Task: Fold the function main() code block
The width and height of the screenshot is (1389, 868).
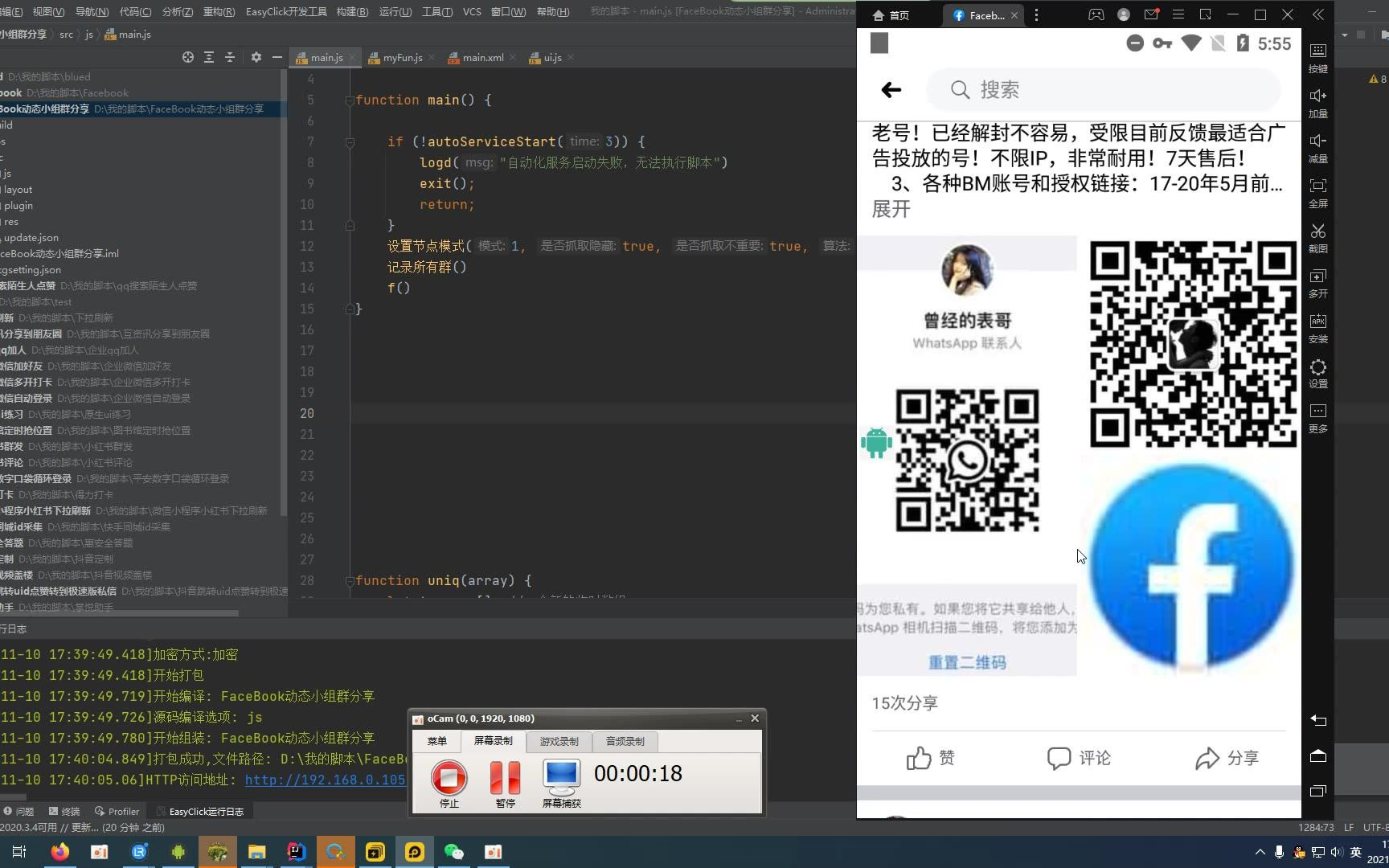Action: coord(350,100)
